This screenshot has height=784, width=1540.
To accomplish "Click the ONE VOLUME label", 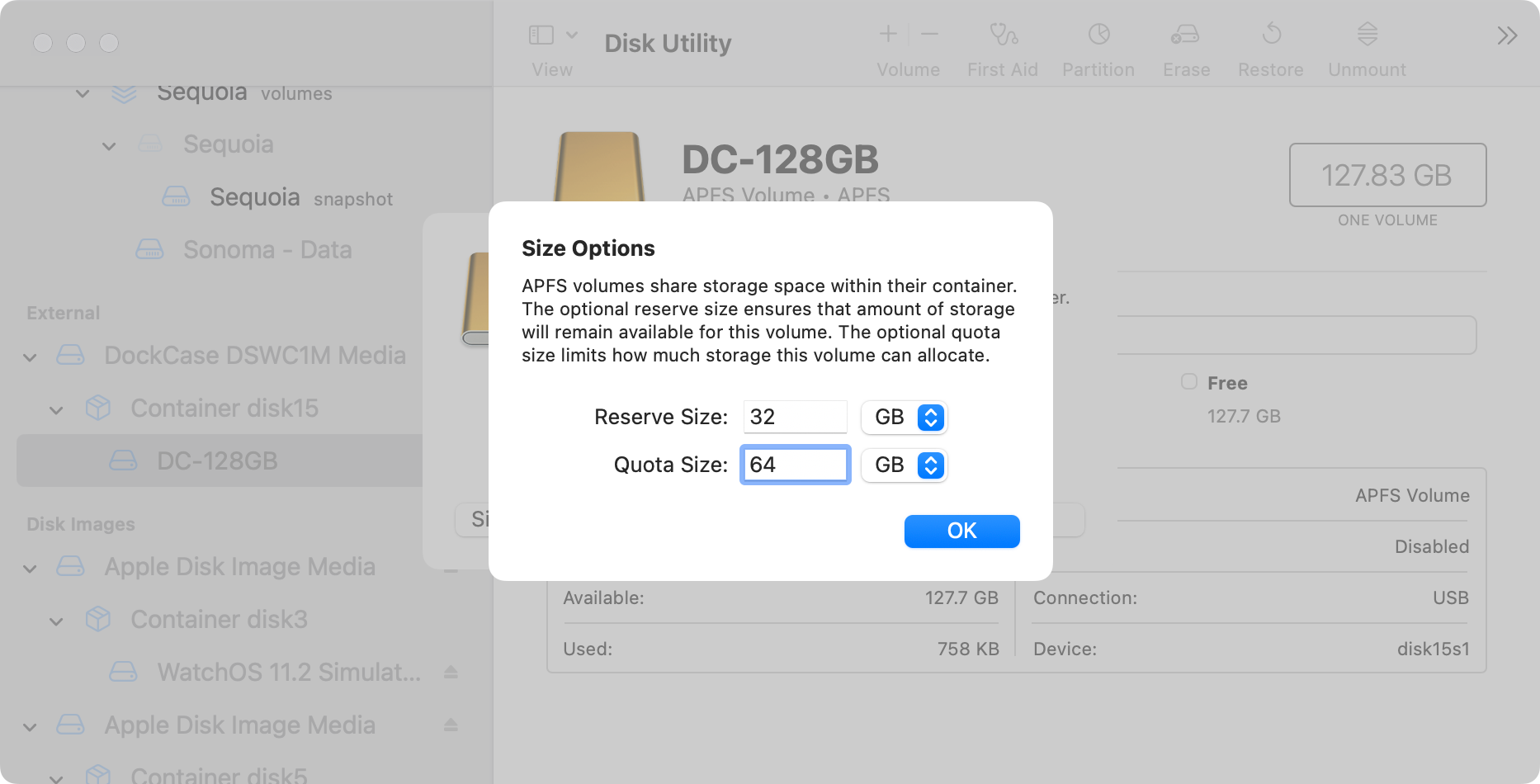I will coord(1387,220).
